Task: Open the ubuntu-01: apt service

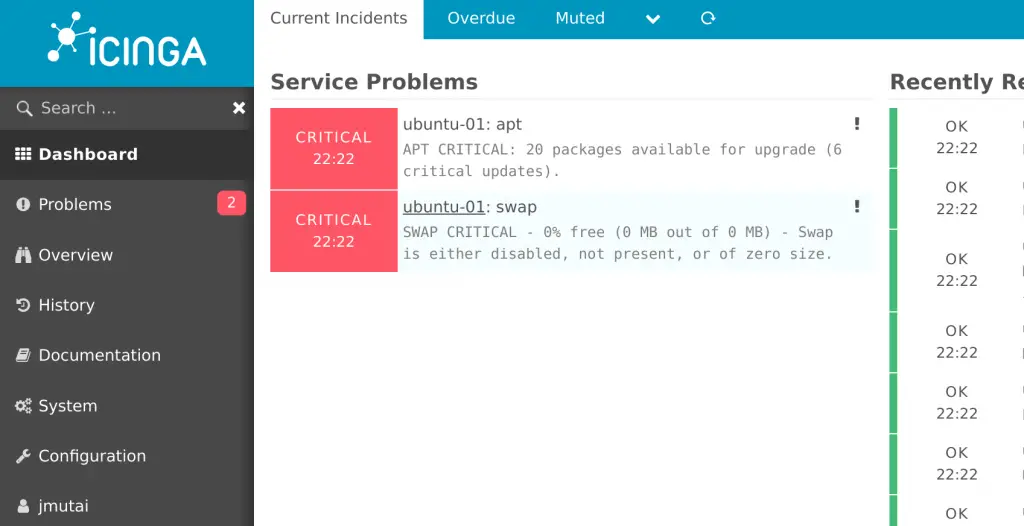Action: (x=462, y=124)
